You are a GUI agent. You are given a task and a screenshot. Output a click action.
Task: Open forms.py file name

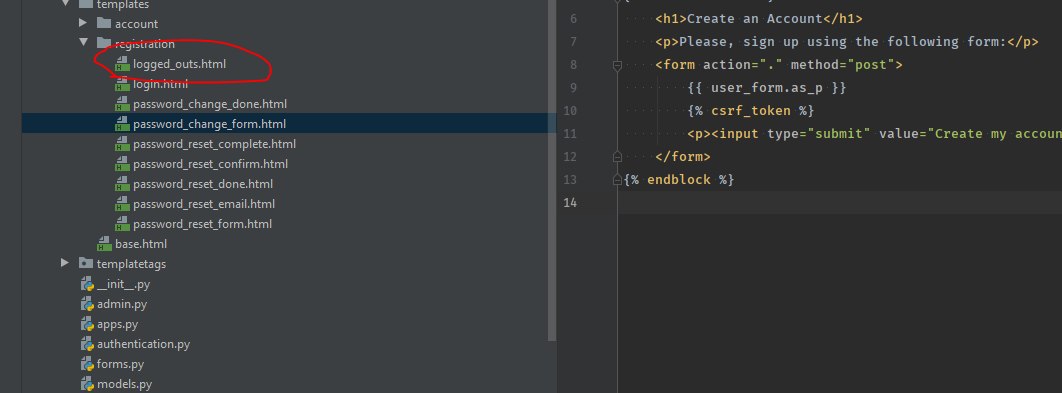(121, 364)
